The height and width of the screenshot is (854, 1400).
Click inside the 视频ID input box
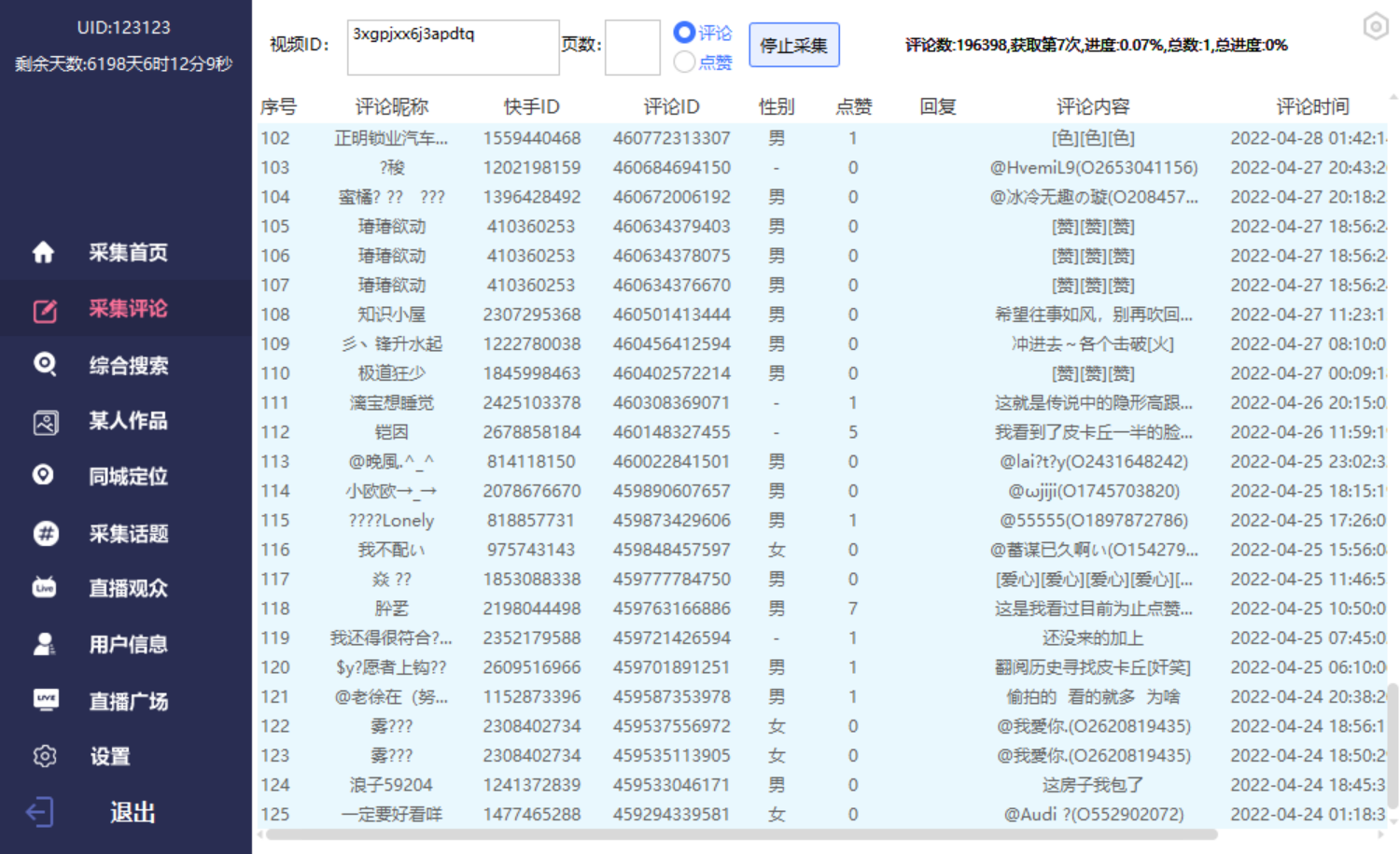tap(452, 47)
